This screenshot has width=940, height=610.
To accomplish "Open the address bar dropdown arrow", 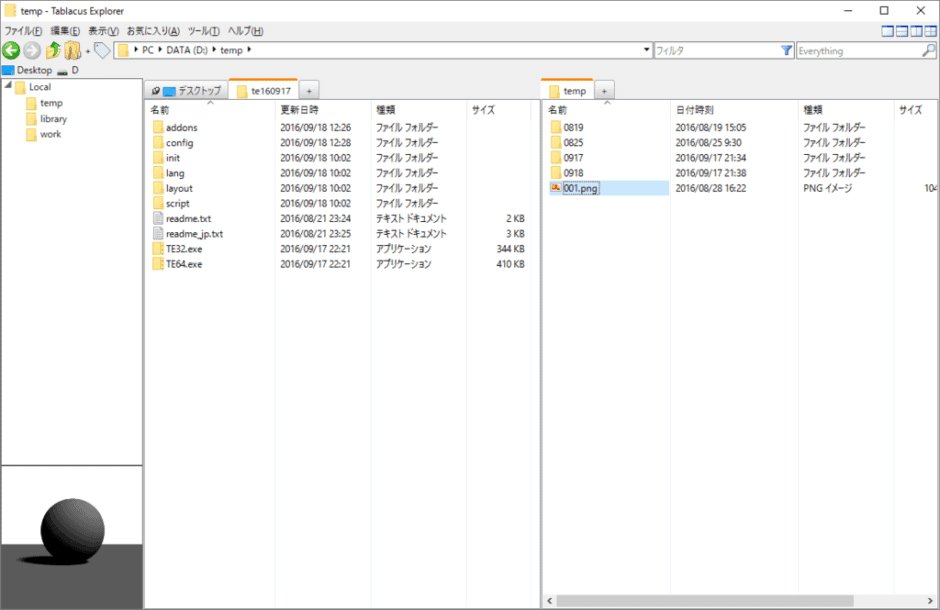I will [647, 49].
